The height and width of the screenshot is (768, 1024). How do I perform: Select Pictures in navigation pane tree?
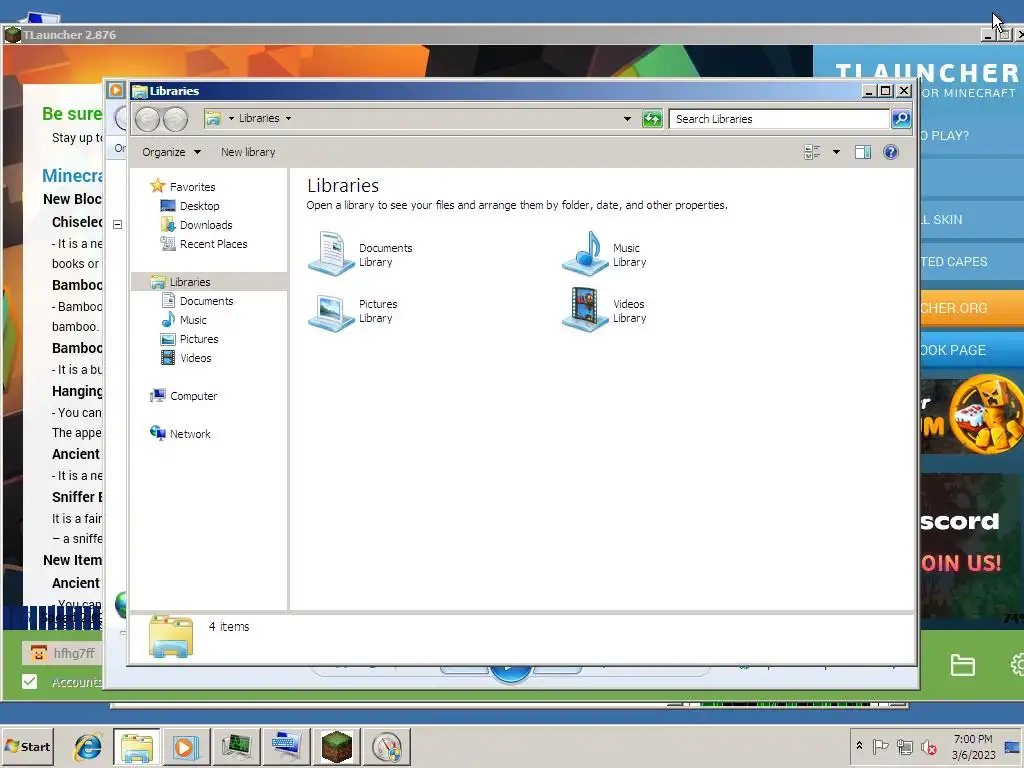pos(199,339)
